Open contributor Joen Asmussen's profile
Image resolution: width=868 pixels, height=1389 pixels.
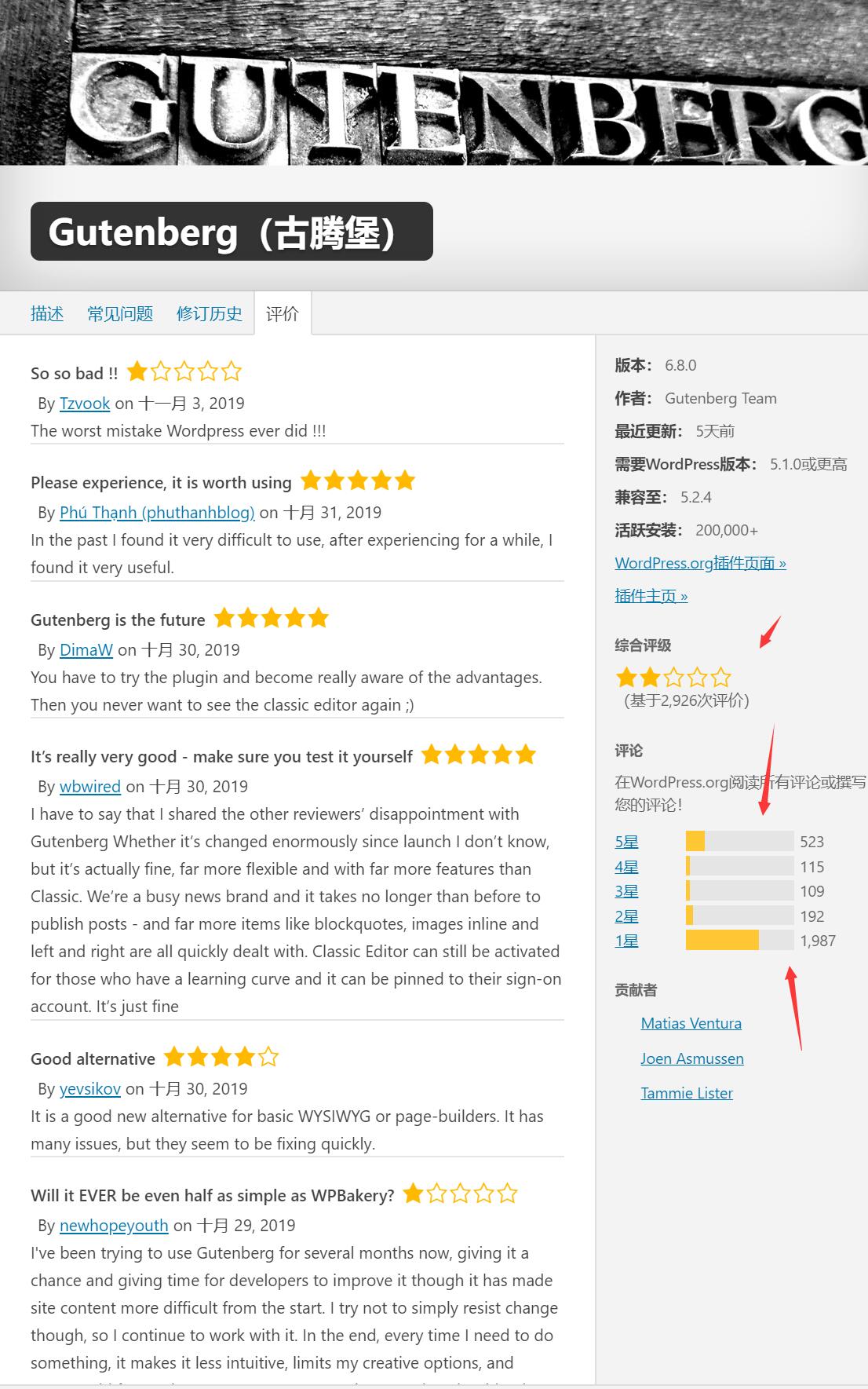[x=692, y=1058]
